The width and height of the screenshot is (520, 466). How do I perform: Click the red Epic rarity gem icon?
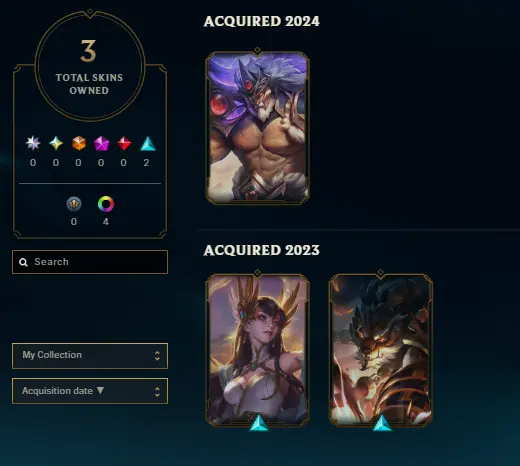(x=124, y=143)
